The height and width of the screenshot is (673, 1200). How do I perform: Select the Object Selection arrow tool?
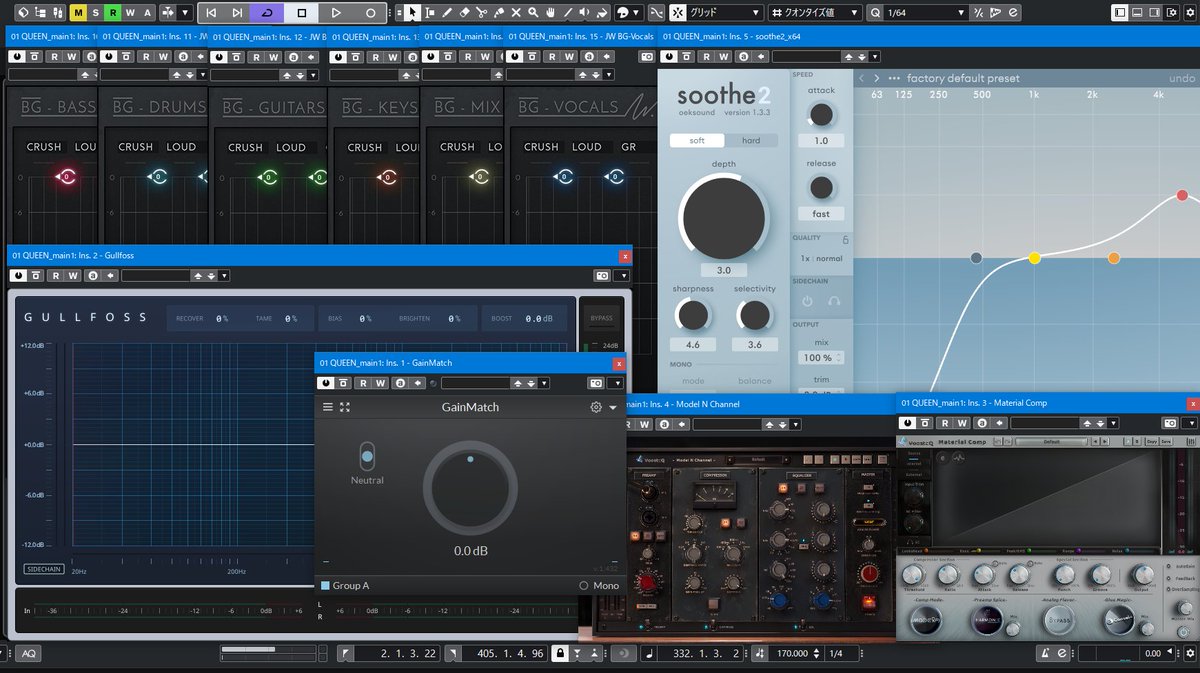[x=412, y=13]
